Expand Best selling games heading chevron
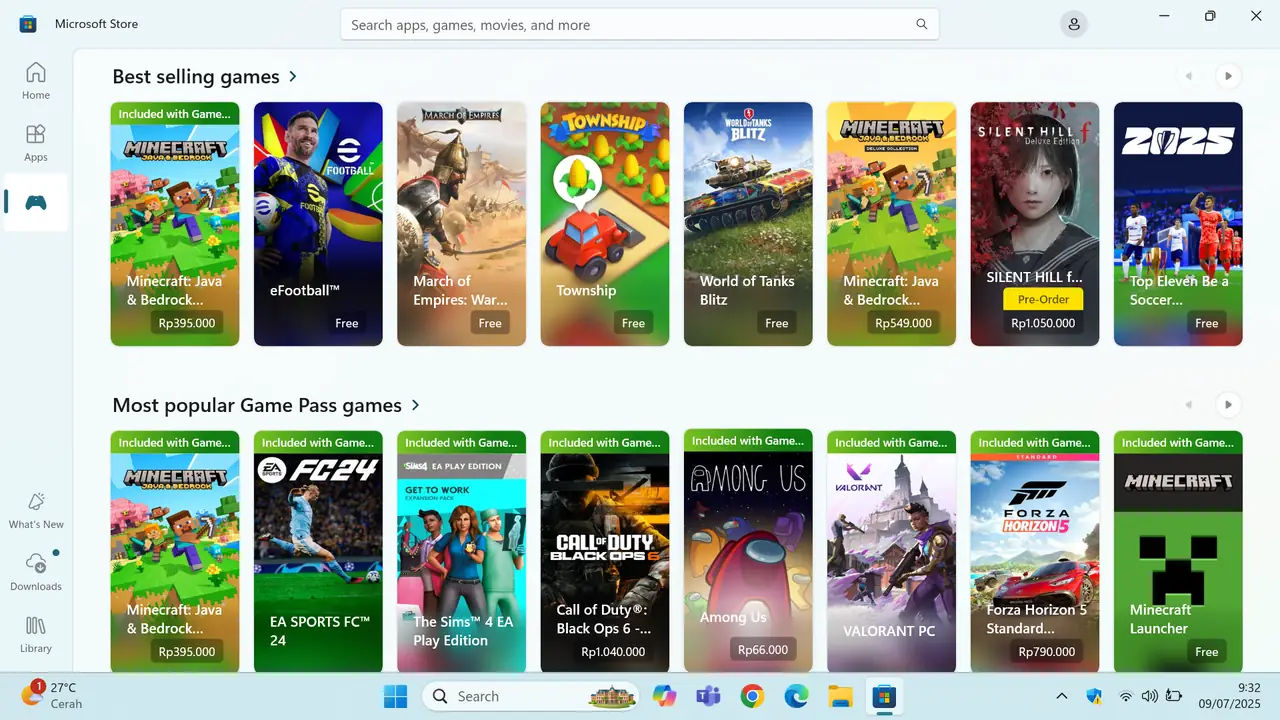The image size is (1280, 720). click(x=293, y=76)
